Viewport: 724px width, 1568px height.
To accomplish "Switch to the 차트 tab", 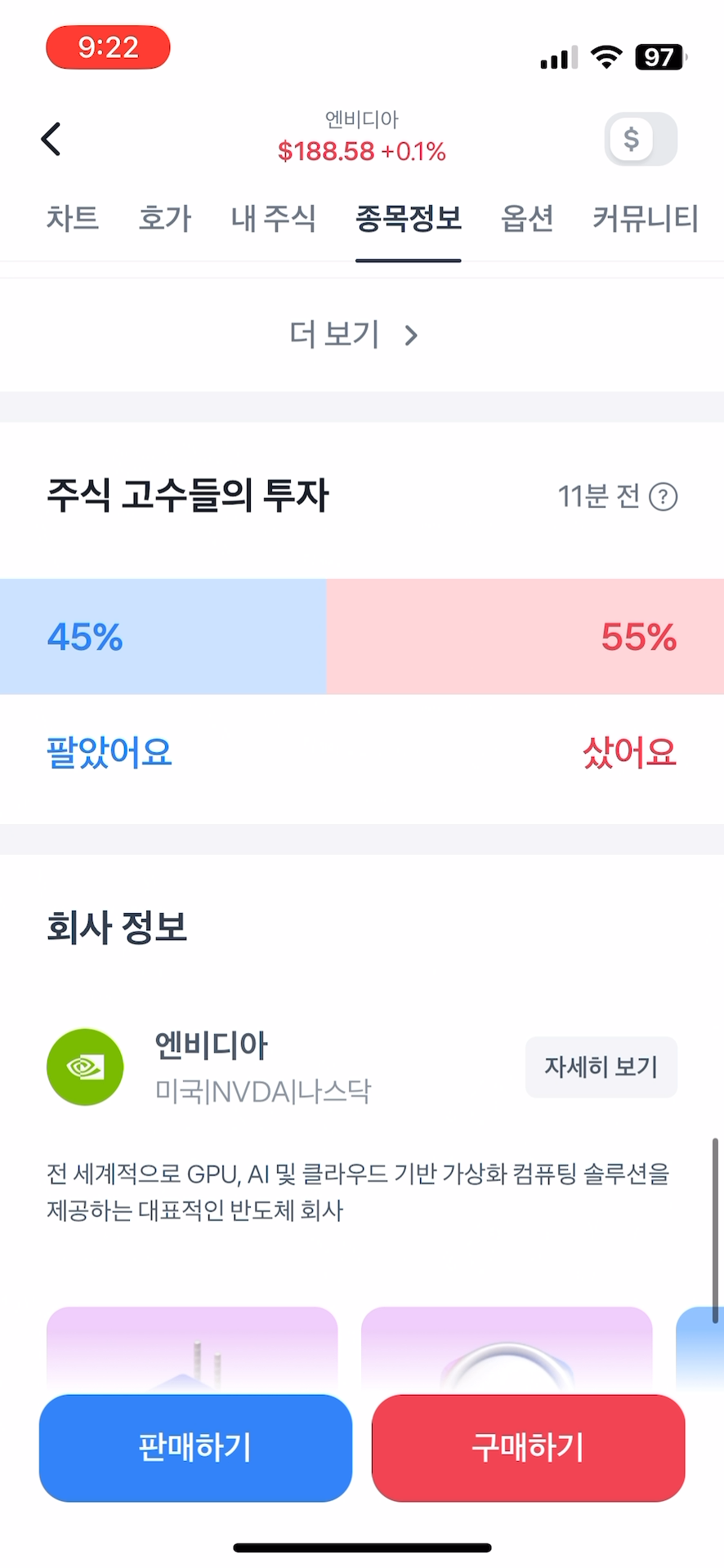I will coord(73,218).
